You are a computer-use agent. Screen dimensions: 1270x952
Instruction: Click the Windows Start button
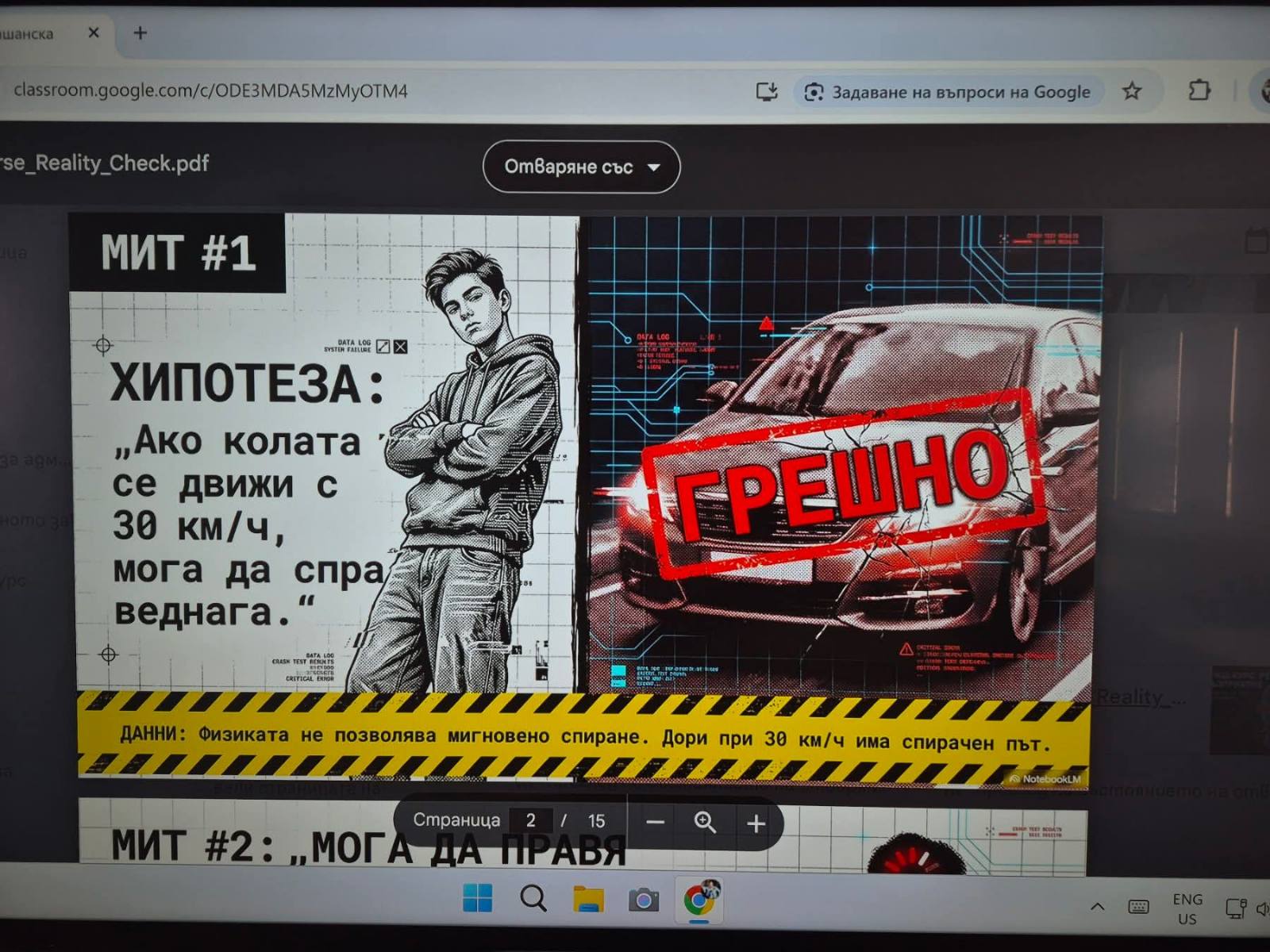477,899
